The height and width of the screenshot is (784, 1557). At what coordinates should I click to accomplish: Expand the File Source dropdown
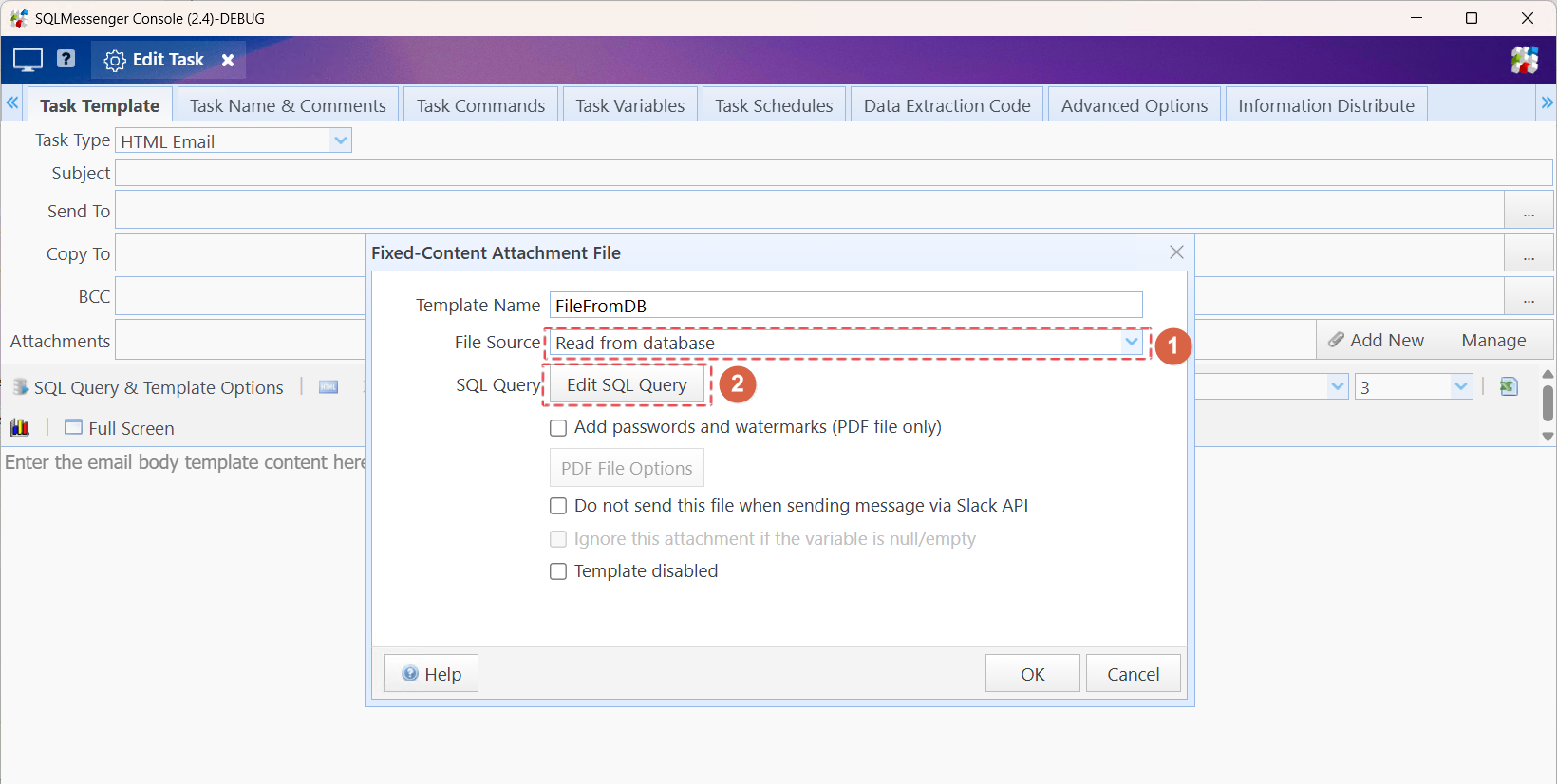1131,342
